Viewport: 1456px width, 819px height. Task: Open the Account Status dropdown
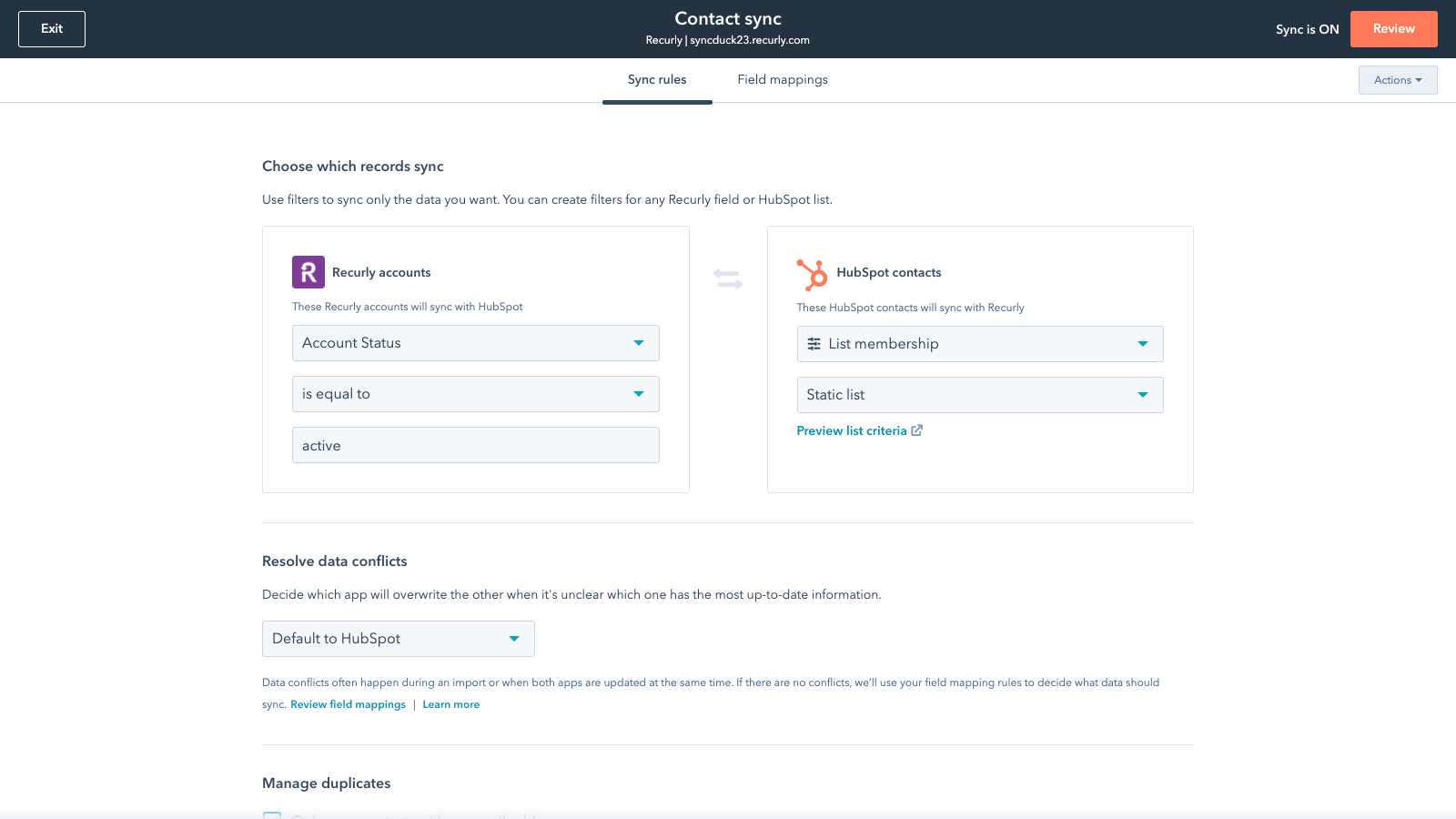[x=475, y=343]
